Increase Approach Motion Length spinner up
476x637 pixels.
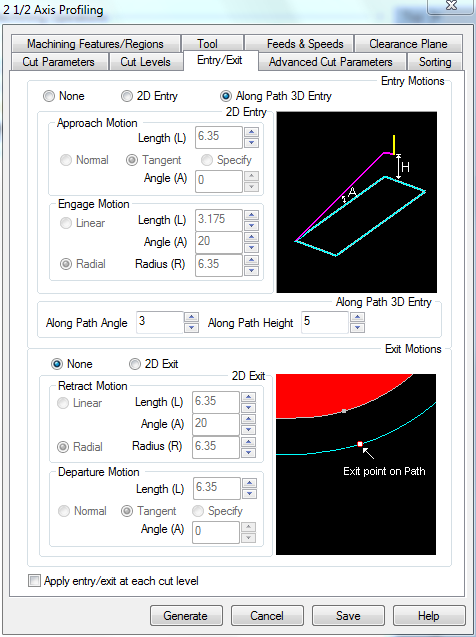coord(252,132)
